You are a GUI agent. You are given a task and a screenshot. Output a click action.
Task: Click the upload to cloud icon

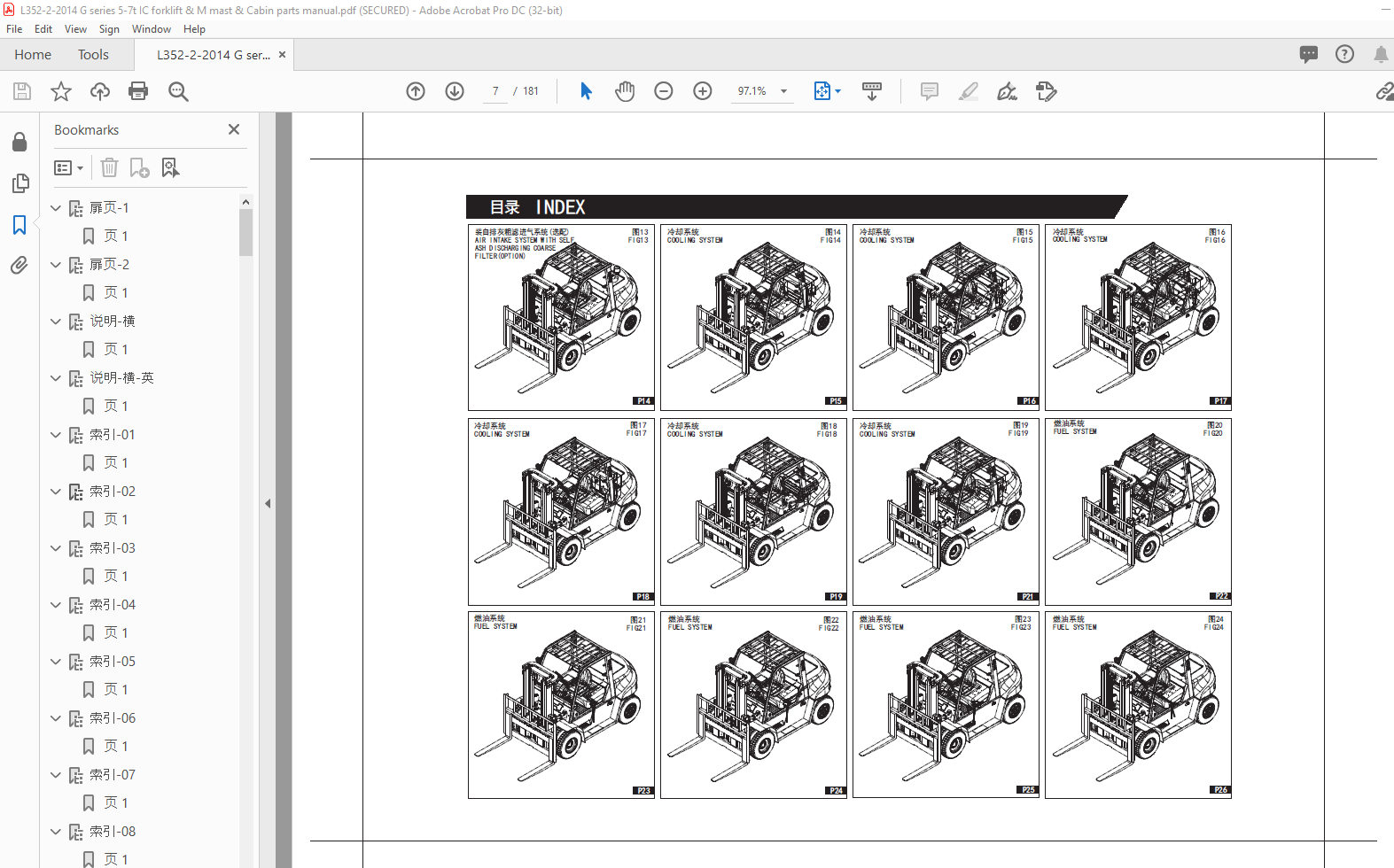100,91
